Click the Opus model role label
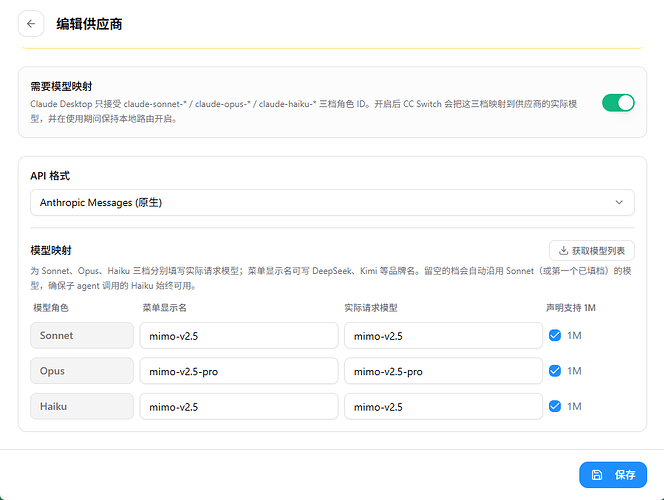Screen dimensions: 664x500 (82, 371)
